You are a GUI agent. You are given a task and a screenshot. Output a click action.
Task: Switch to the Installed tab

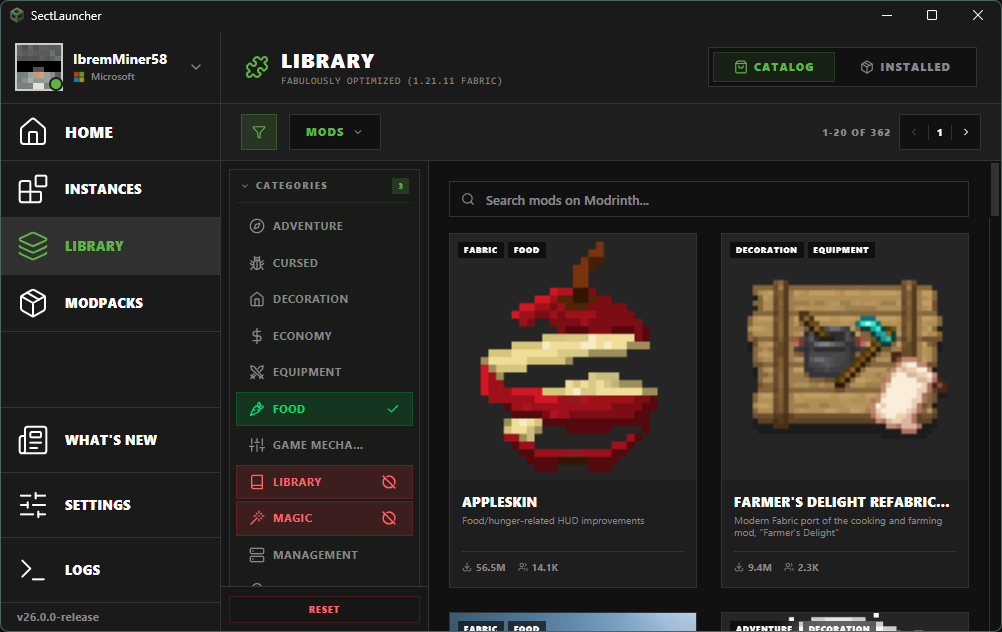click(x=904, y=67)
